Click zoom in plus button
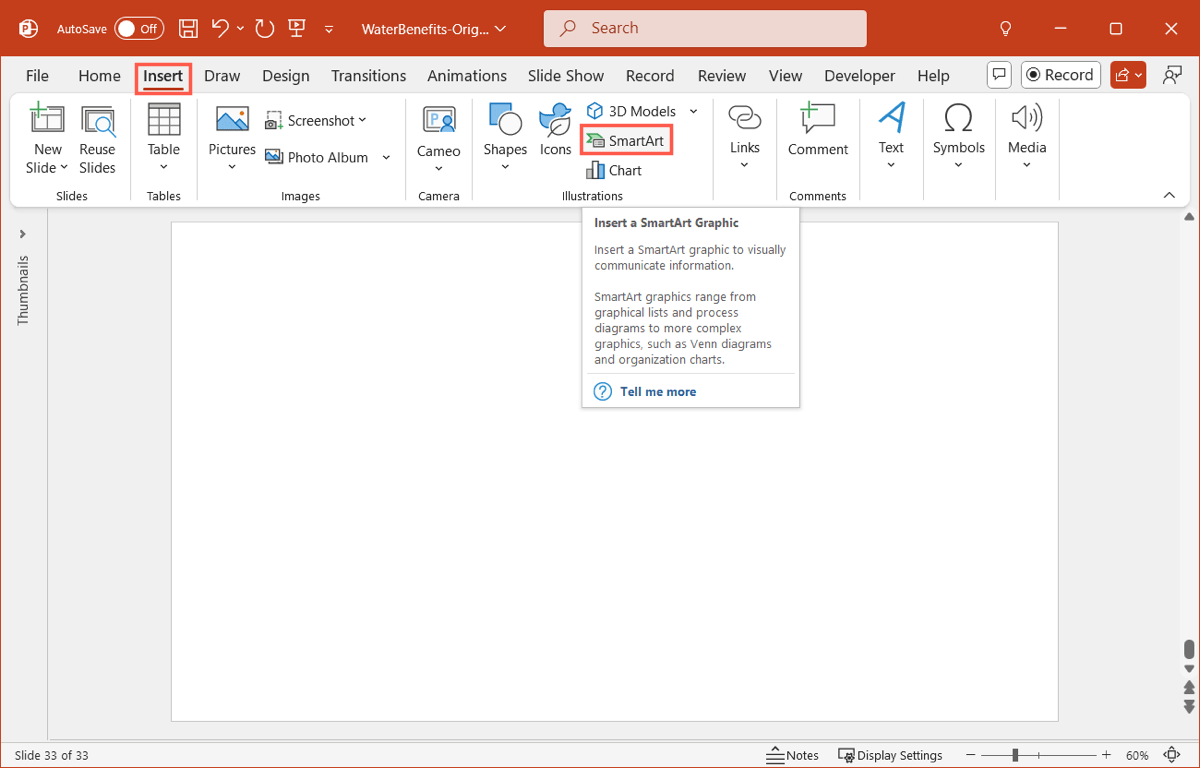 pos(1106,755)
